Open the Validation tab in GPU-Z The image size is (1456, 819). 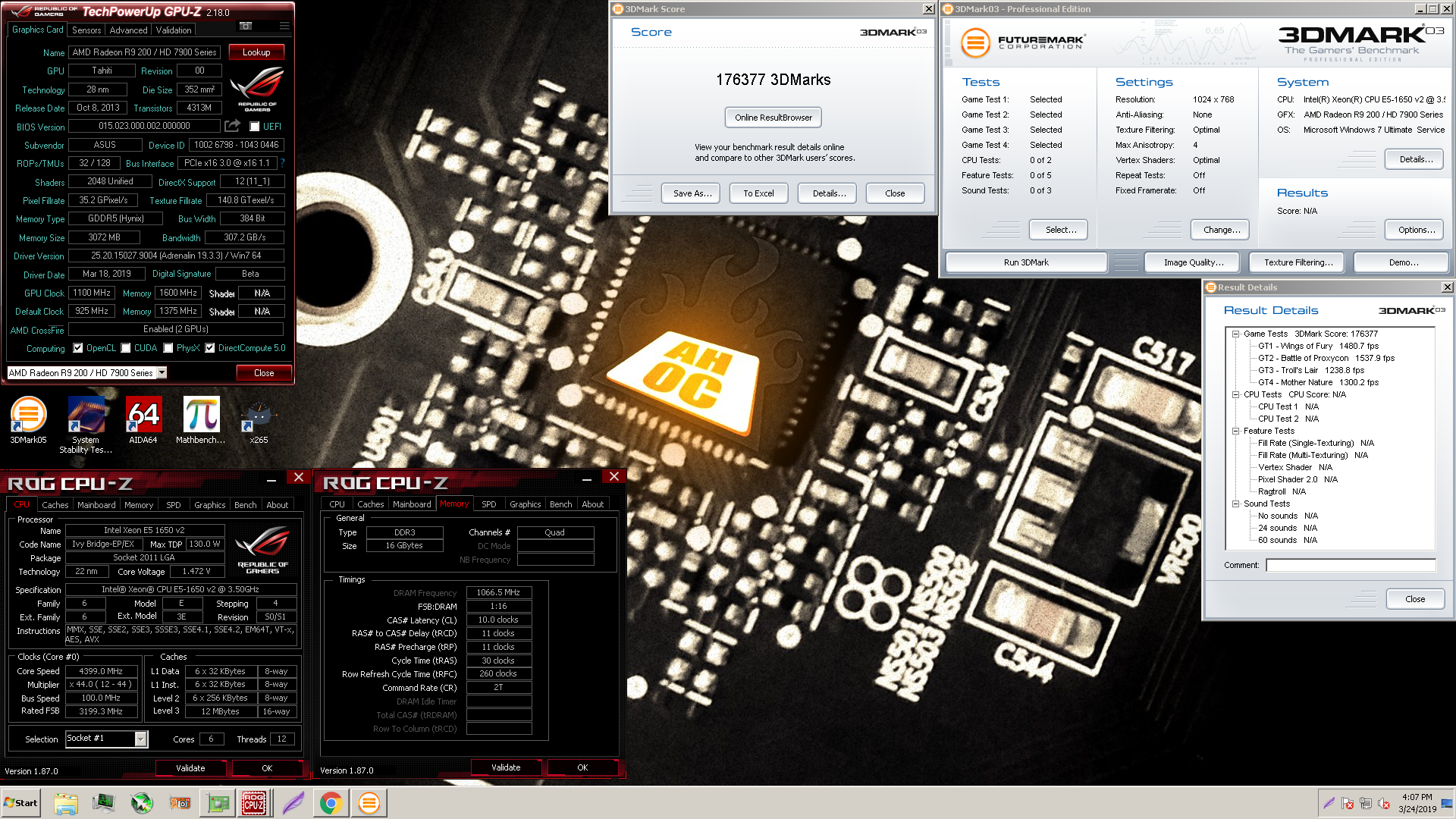174,30
